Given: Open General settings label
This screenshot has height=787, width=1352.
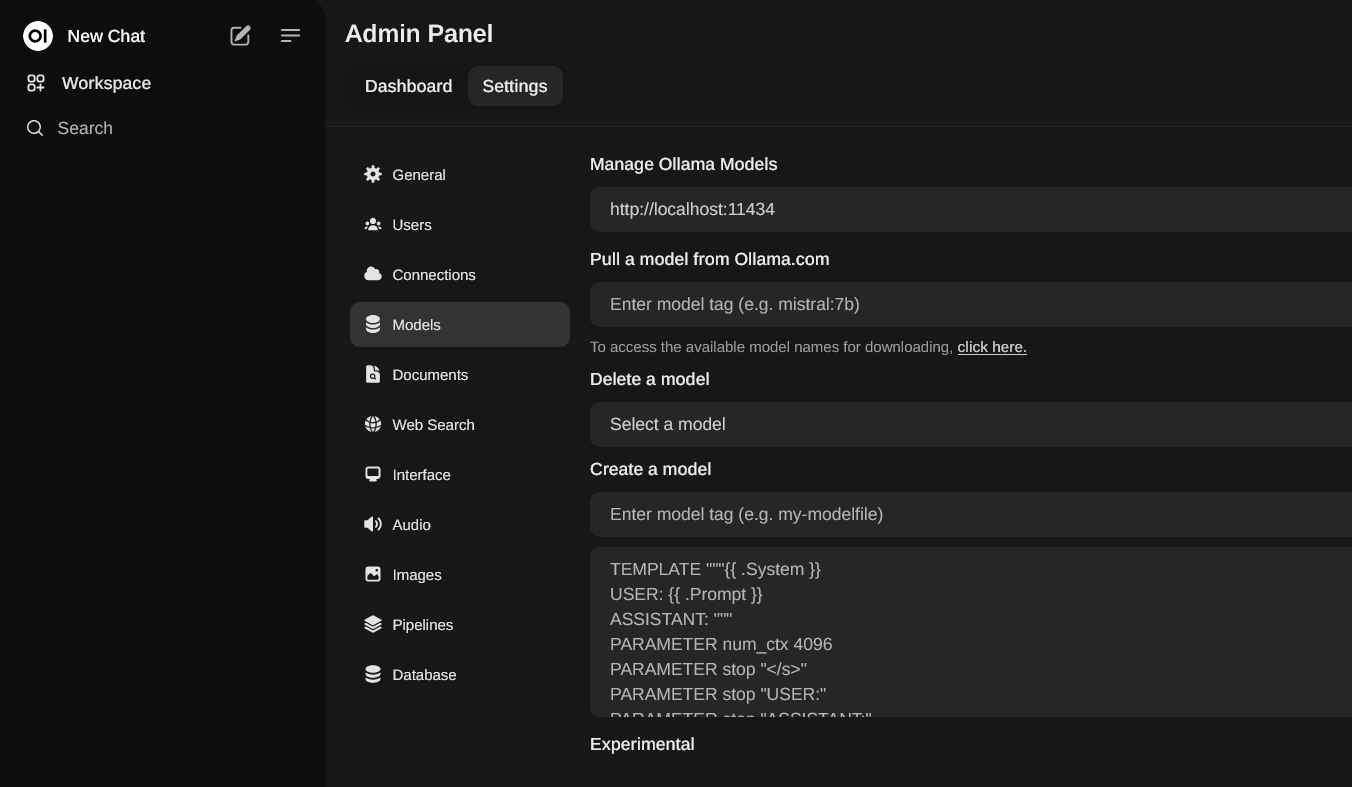Looking at the screenshot, I should [419, 175].
